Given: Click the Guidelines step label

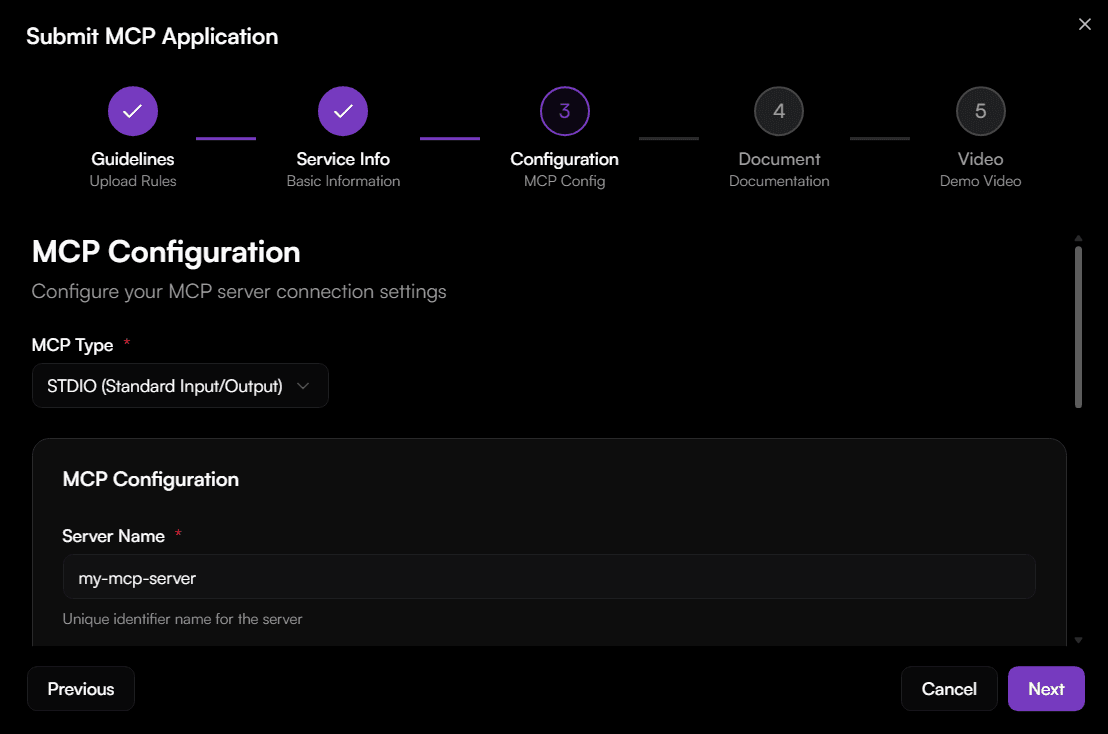Looking at the screenshot, I should [133, 159].
